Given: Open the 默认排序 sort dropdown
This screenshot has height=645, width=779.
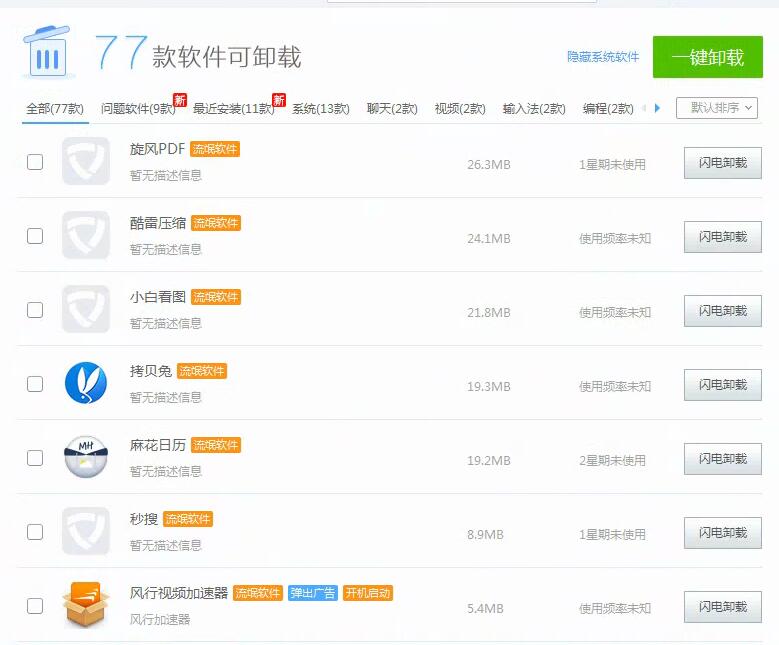Looking at the screenshot, I should click(x=717, y=108).
